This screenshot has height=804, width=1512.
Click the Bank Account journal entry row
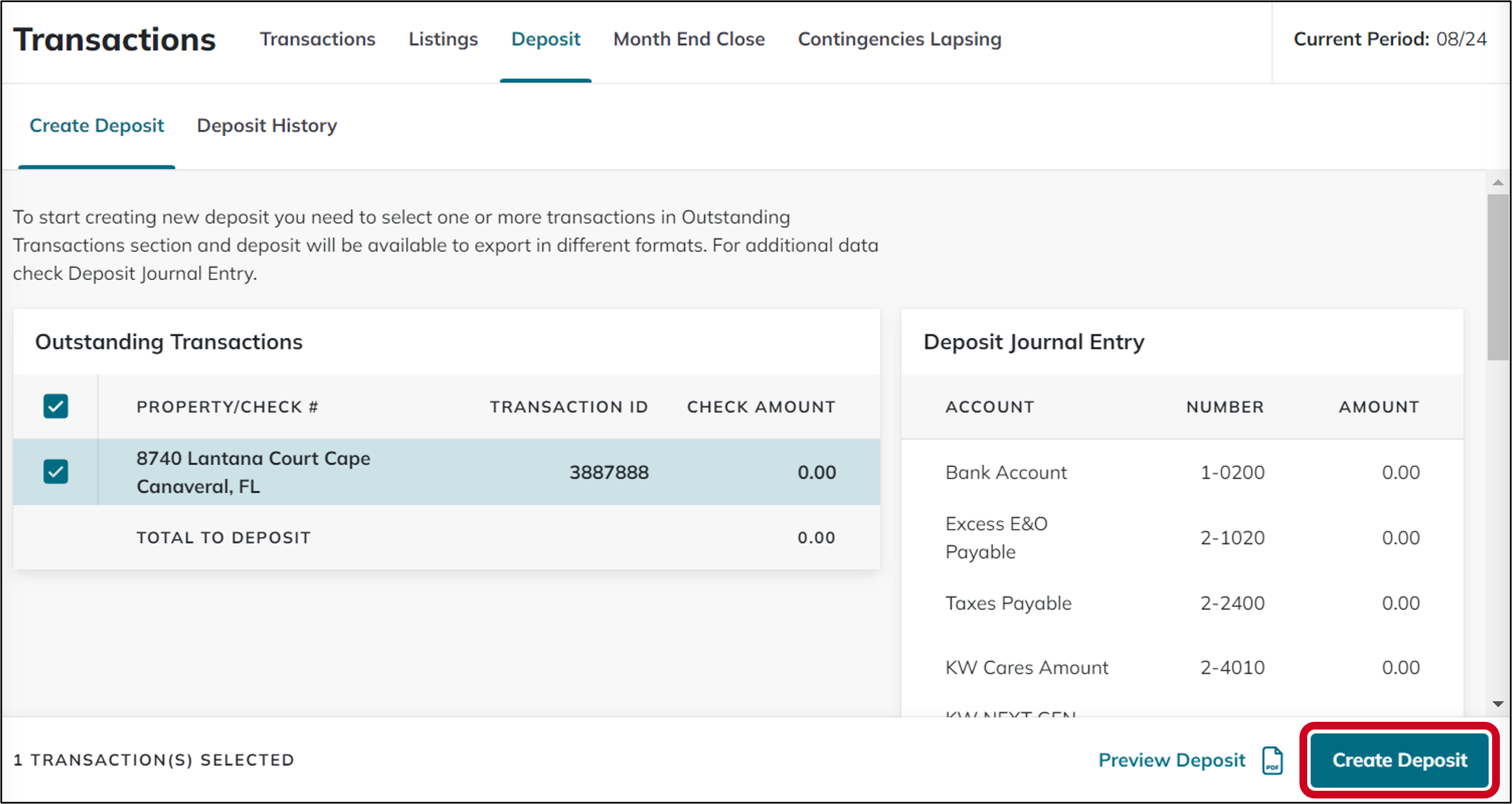tap(1005, 472)
